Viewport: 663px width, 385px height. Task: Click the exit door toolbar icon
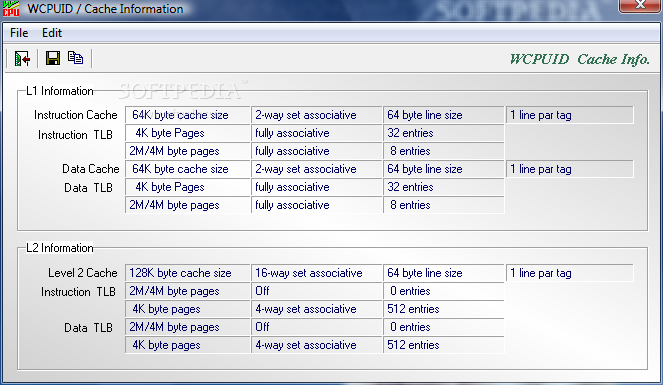[22, 58]
